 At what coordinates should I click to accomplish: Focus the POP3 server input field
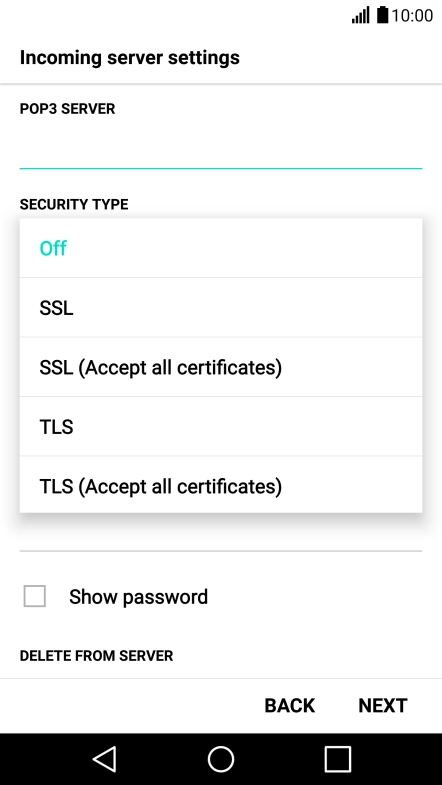pos(221,148)
